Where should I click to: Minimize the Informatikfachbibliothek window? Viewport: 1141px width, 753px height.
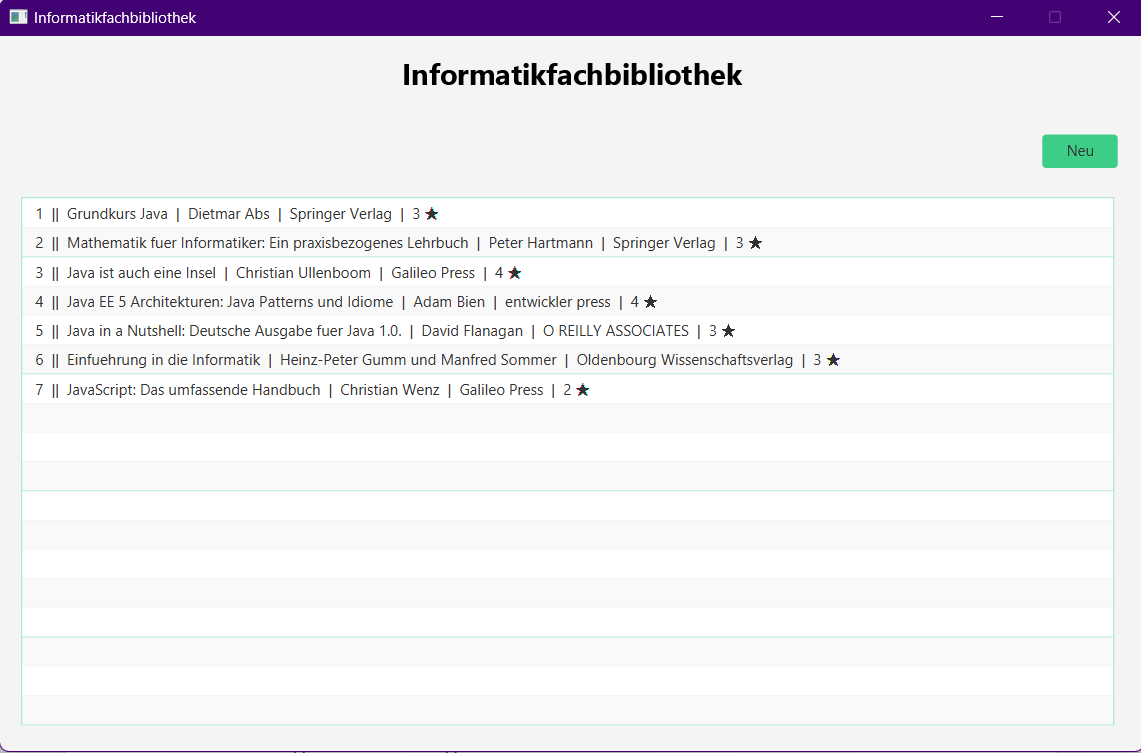(x=996, y=17)
